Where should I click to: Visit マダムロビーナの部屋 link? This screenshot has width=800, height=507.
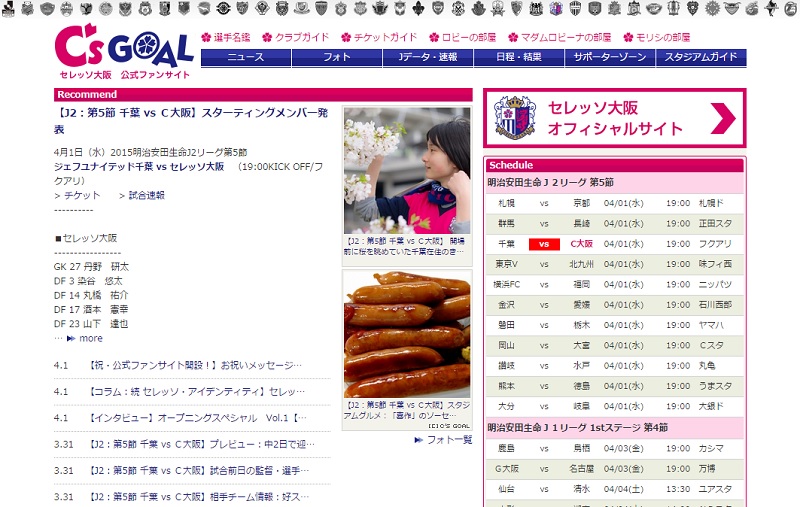tap(566, 37)
